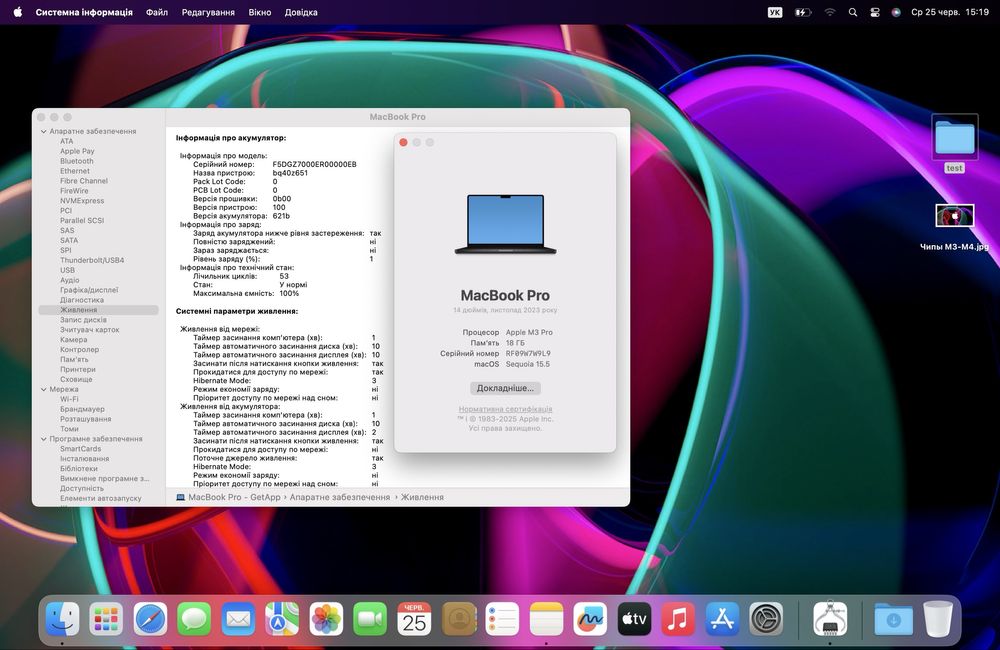Click the УК input source icon
Viewport: 1000px width, 650px height.
point(775,12)
